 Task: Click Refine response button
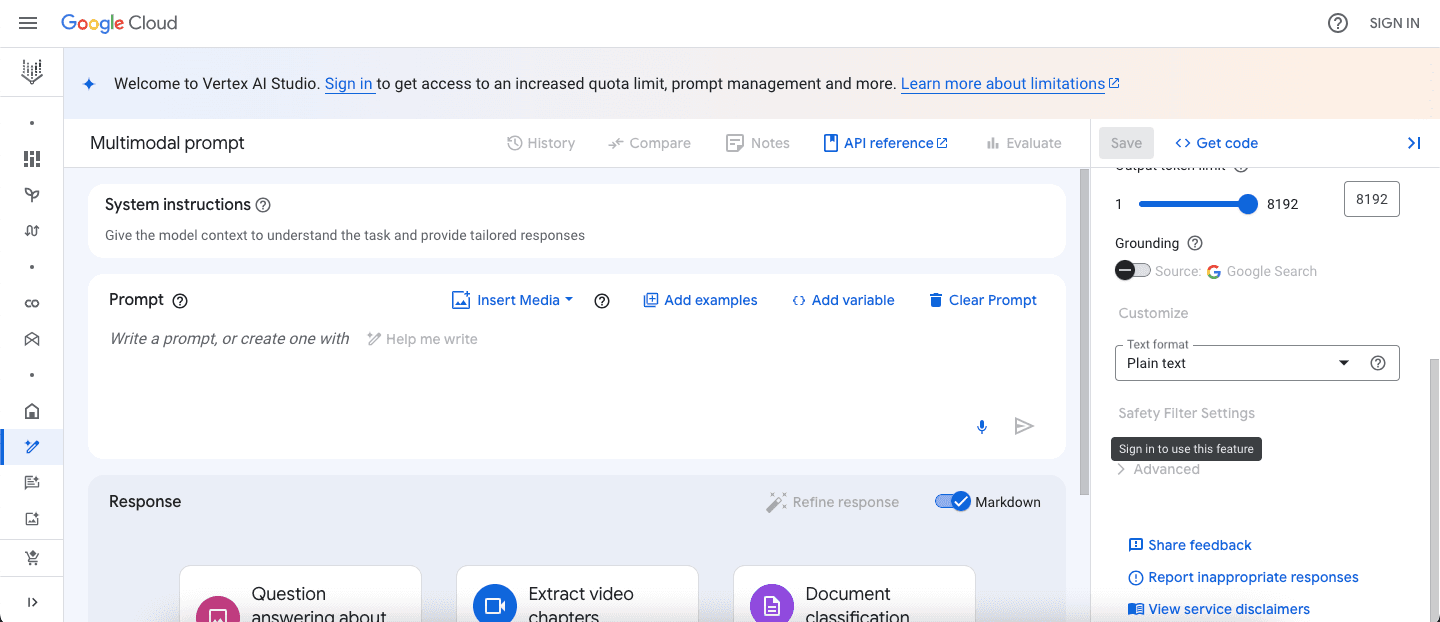[833, 502]
